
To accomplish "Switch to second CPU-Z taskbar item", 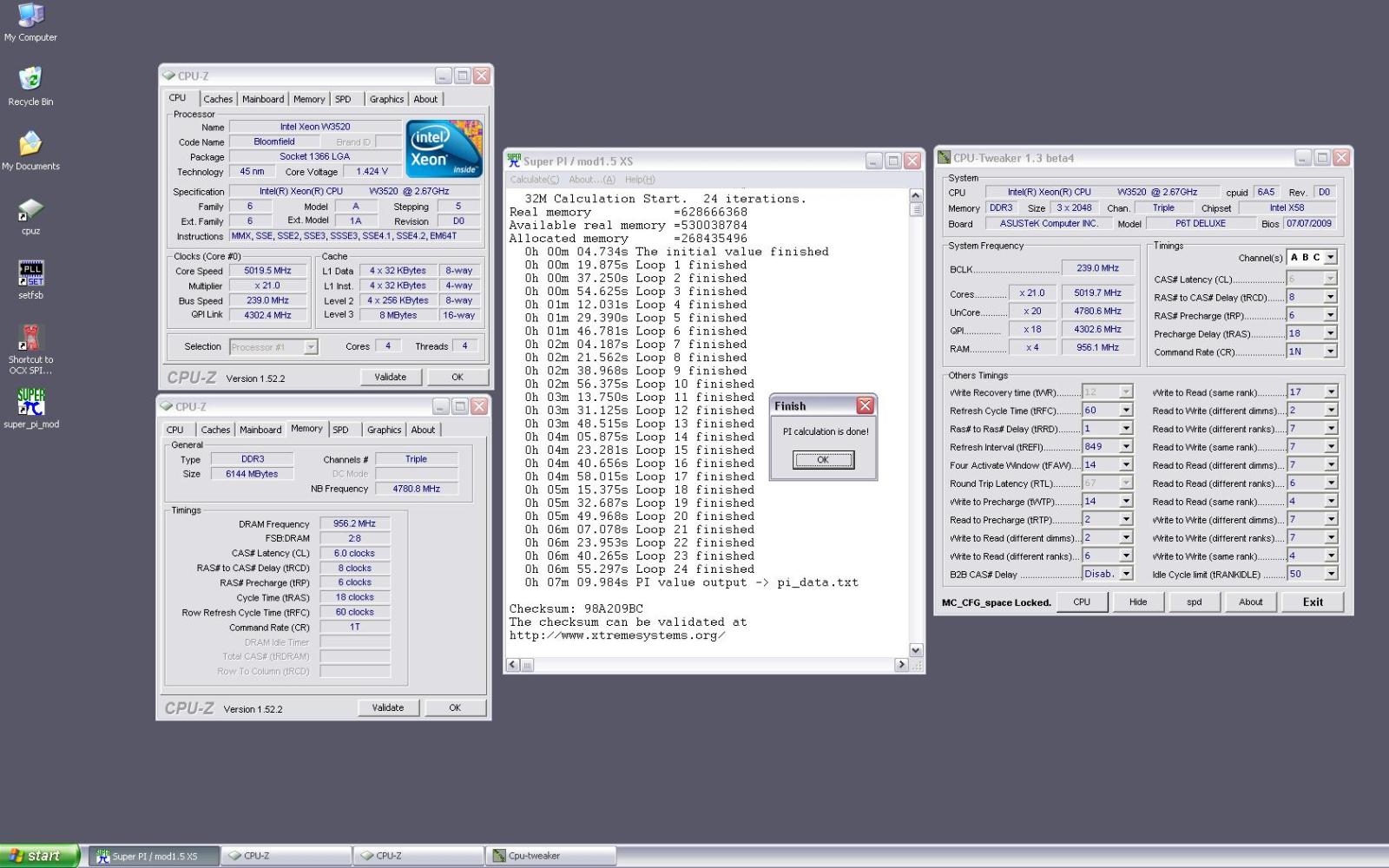I will tap(418, 856).
